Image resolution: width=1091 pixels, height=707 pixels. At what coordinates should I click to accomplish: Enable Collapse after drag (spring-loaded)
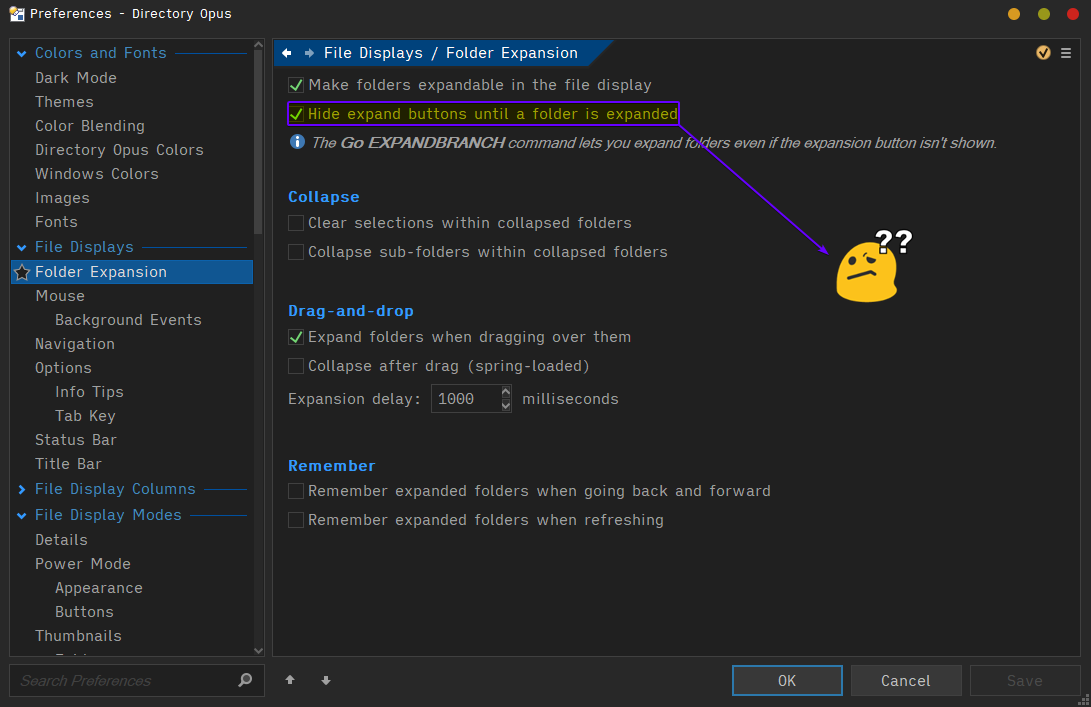coord(296,366)
